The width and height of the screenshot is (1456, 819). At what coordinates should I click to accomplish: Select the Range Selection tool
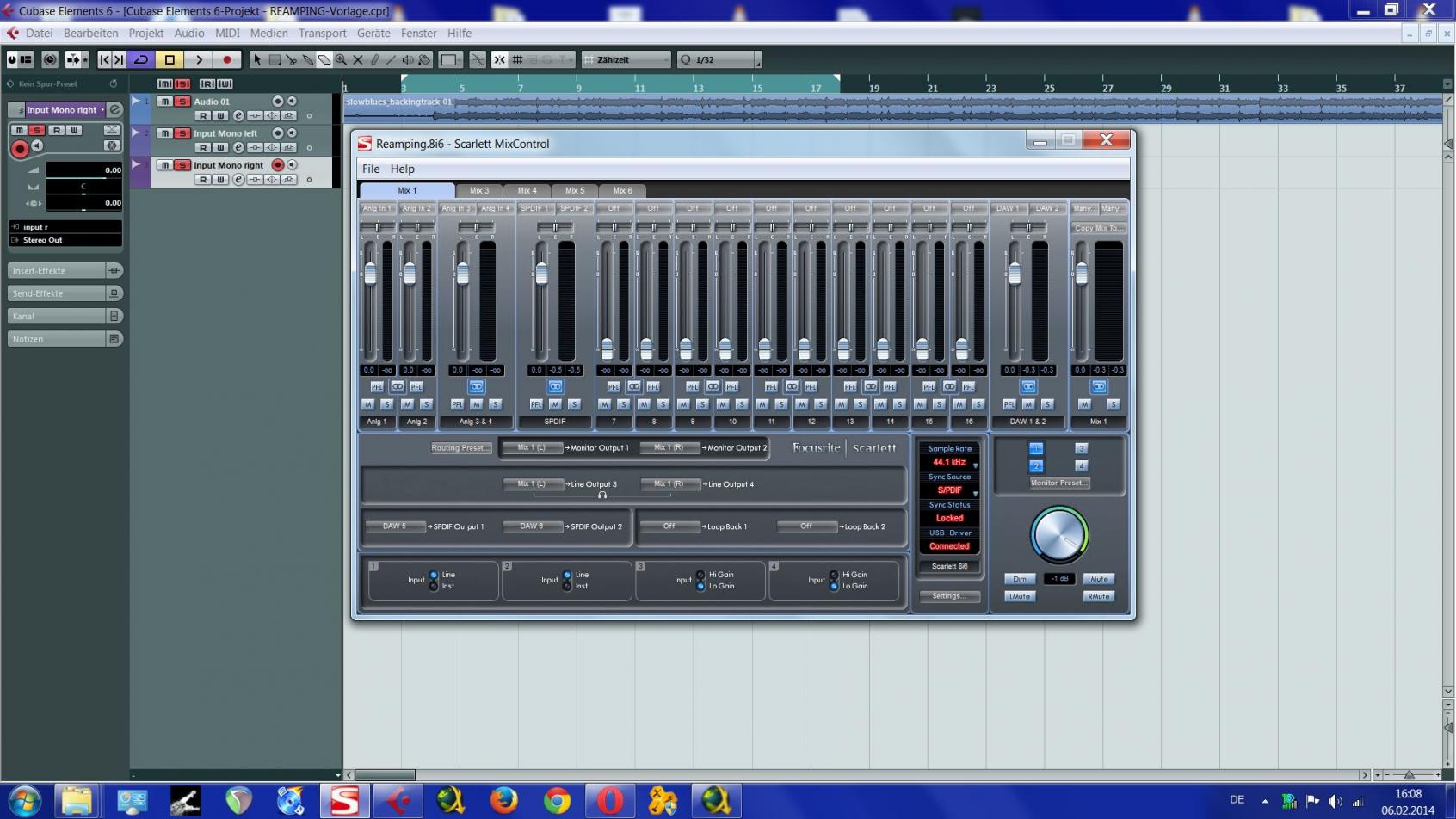click(275, 59)
